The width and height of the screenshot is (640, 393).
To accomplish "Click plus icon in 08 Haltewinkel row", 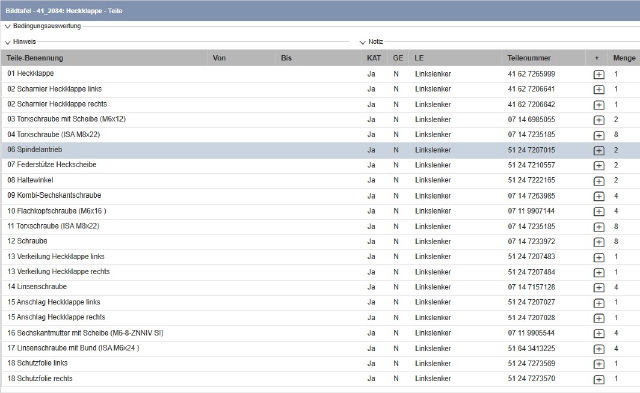I will pyautogui.click(x=599, y=181).
